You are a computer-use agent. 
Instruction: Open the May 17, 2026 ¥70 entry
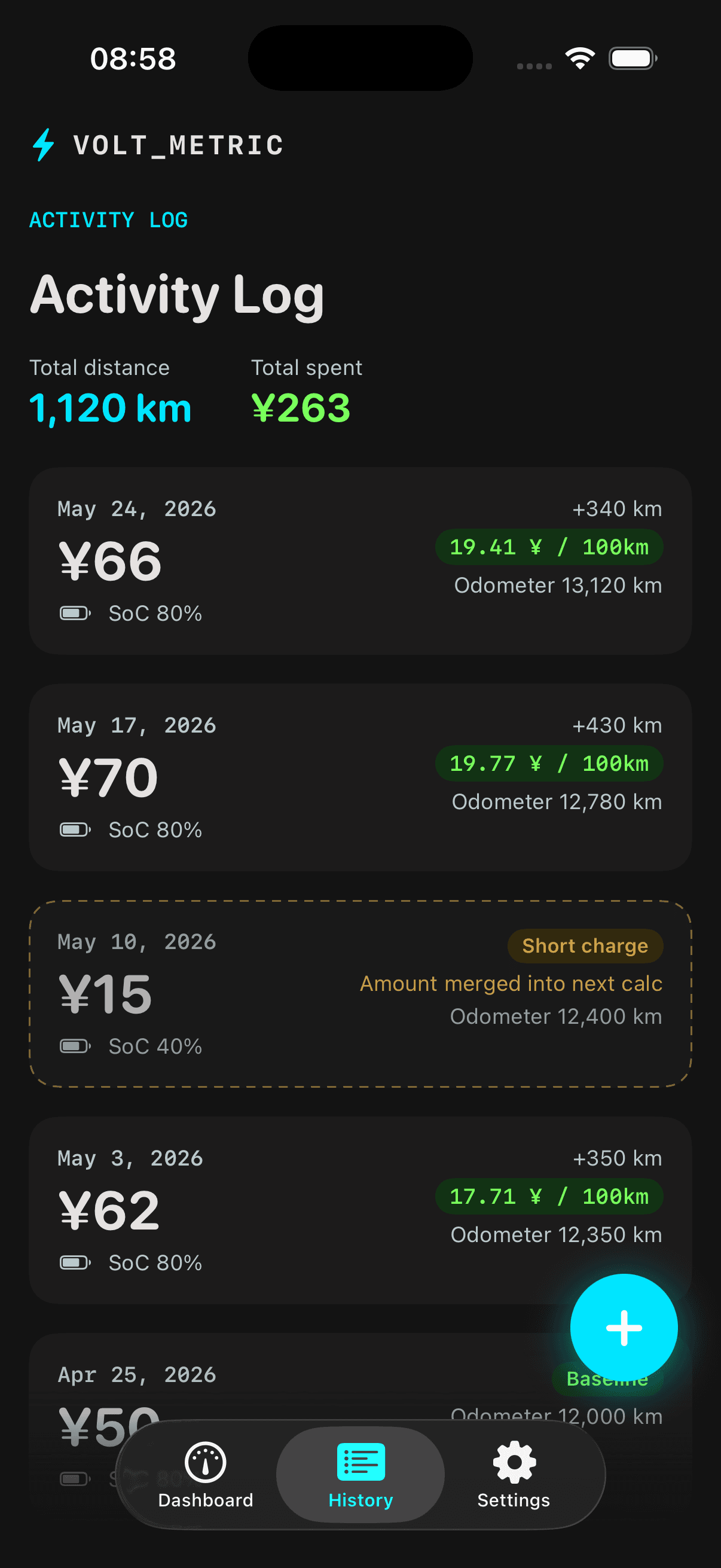click(360, 777)
